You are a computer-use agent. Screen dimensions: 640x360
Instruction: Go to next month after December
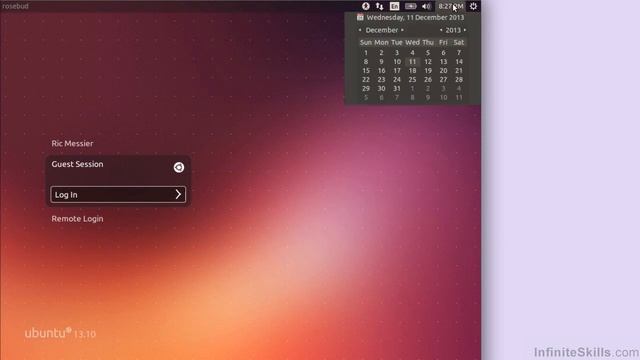coord(402,30)
